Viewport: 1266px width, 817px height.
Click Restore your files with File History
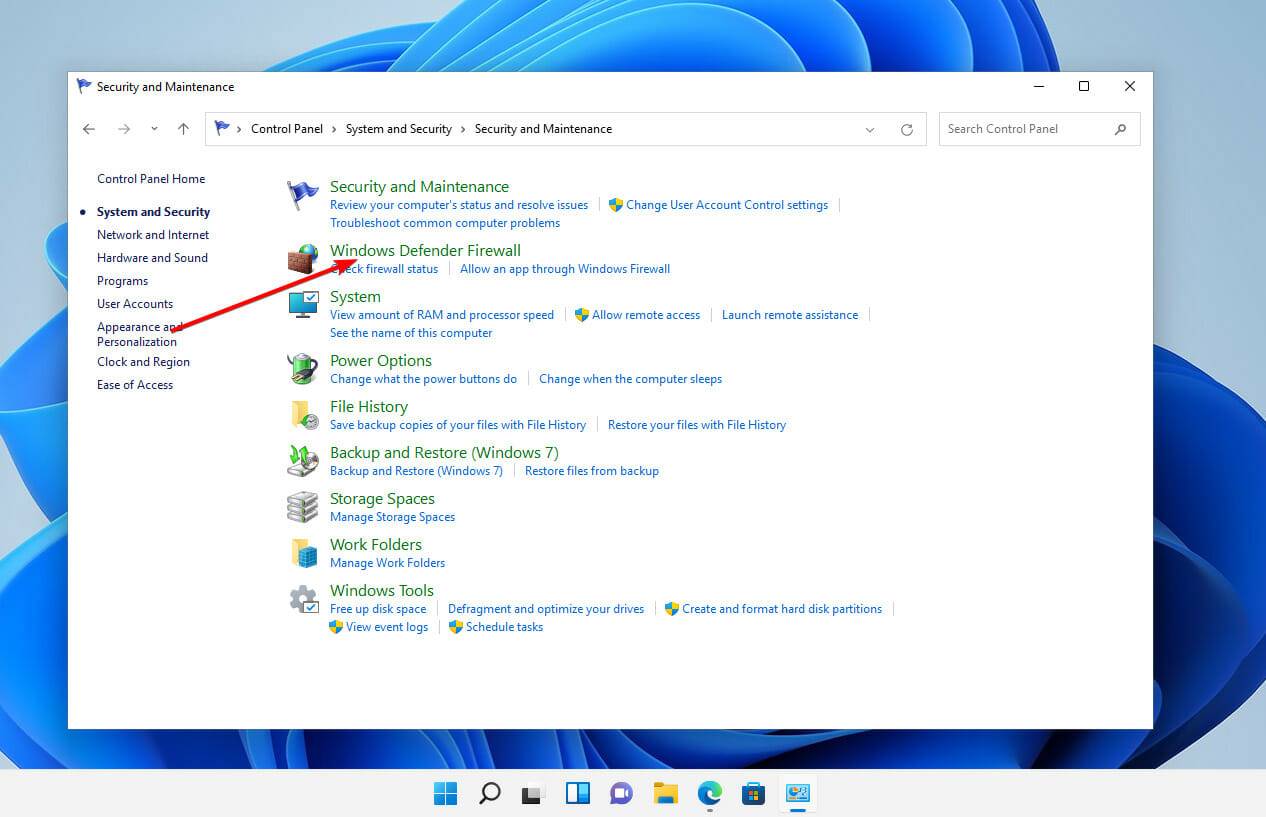[697, 425]
